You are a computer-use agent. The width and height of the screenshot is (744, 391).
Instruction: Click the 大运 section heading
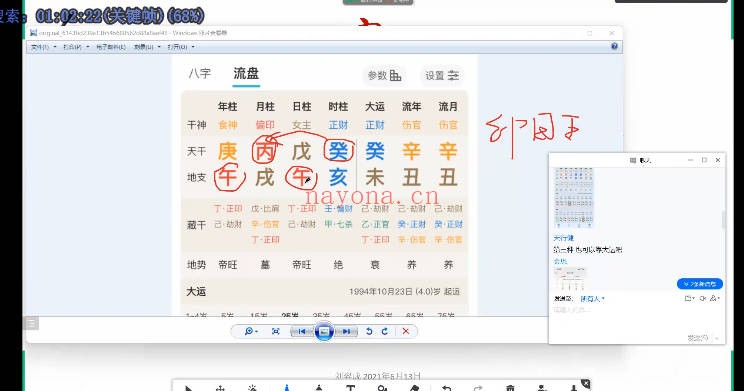click(196, 291)
